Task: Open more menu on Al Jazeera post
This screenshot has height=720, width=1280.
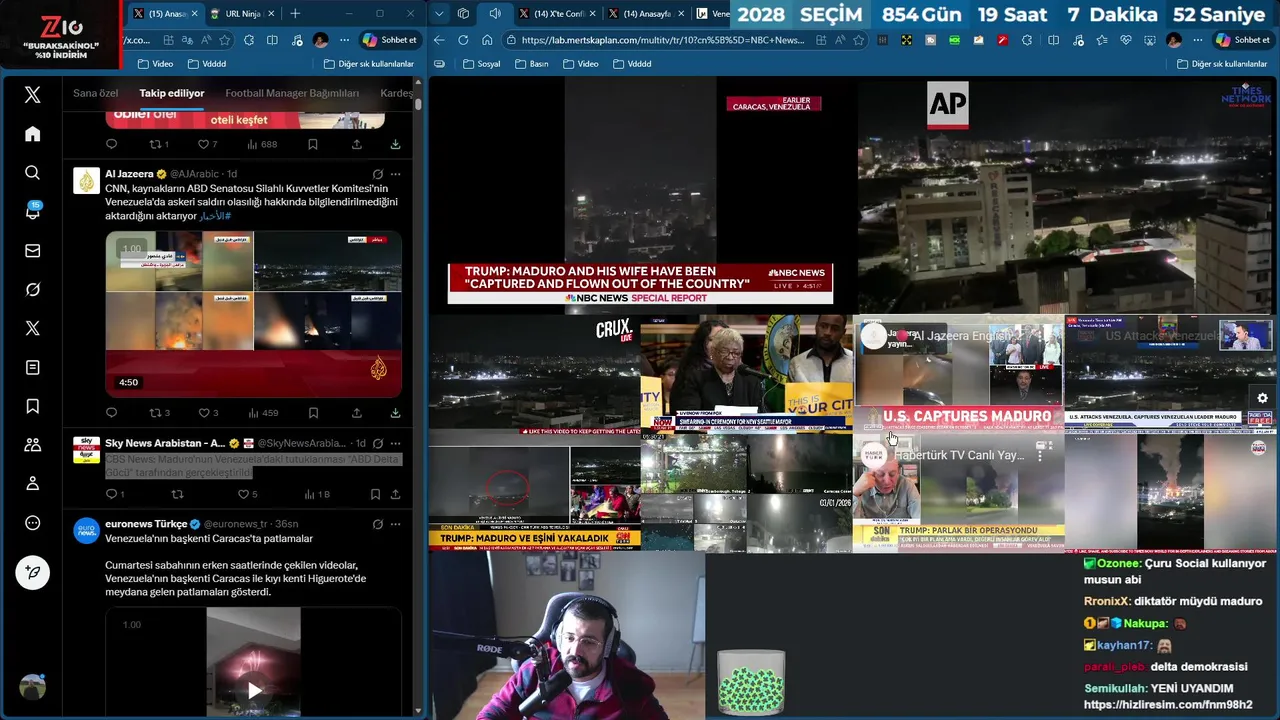Action: coord(396,174)
